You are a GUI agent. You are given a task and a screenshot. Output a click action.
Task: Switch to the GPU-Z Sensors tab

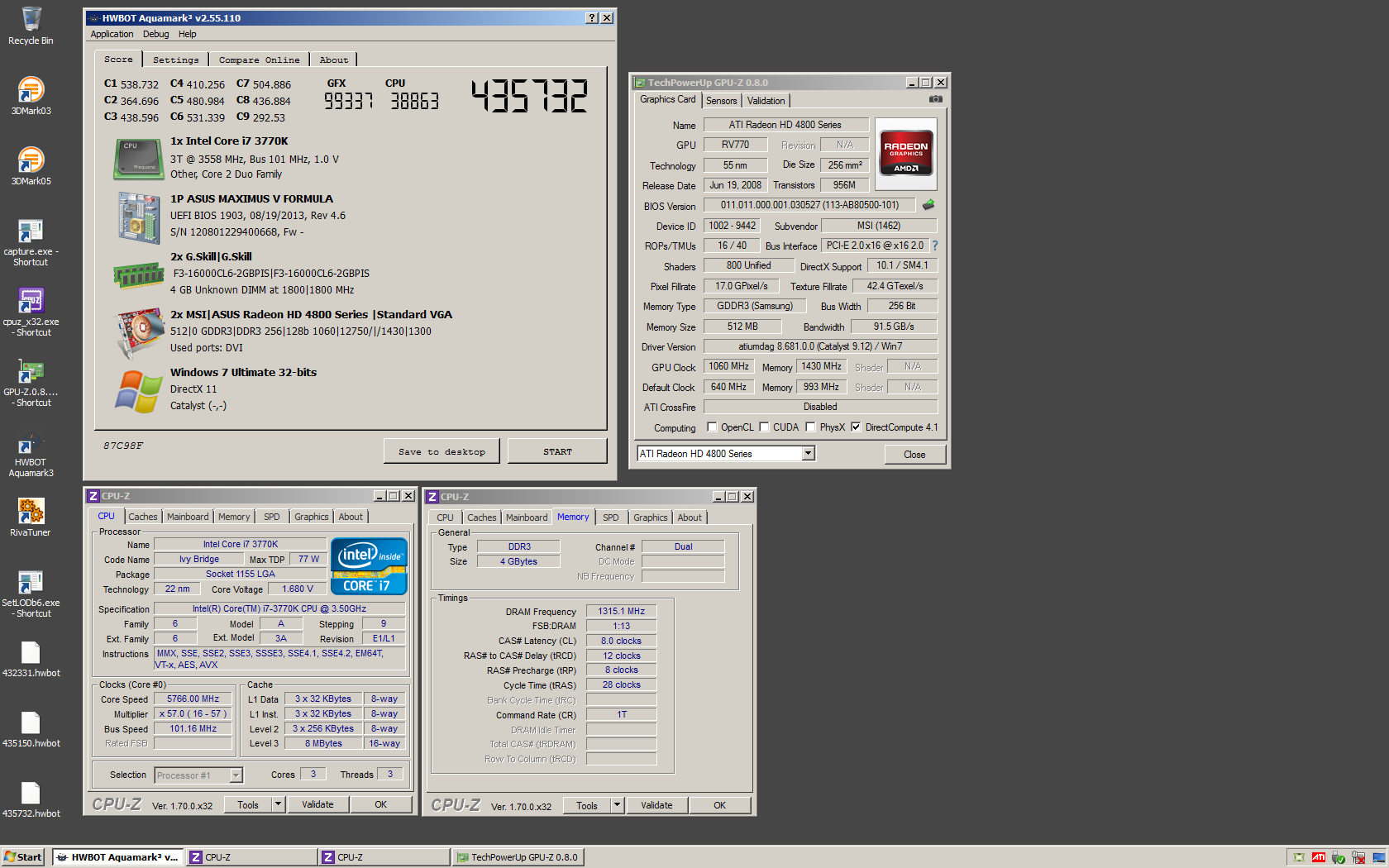click(x=721, y=101)
